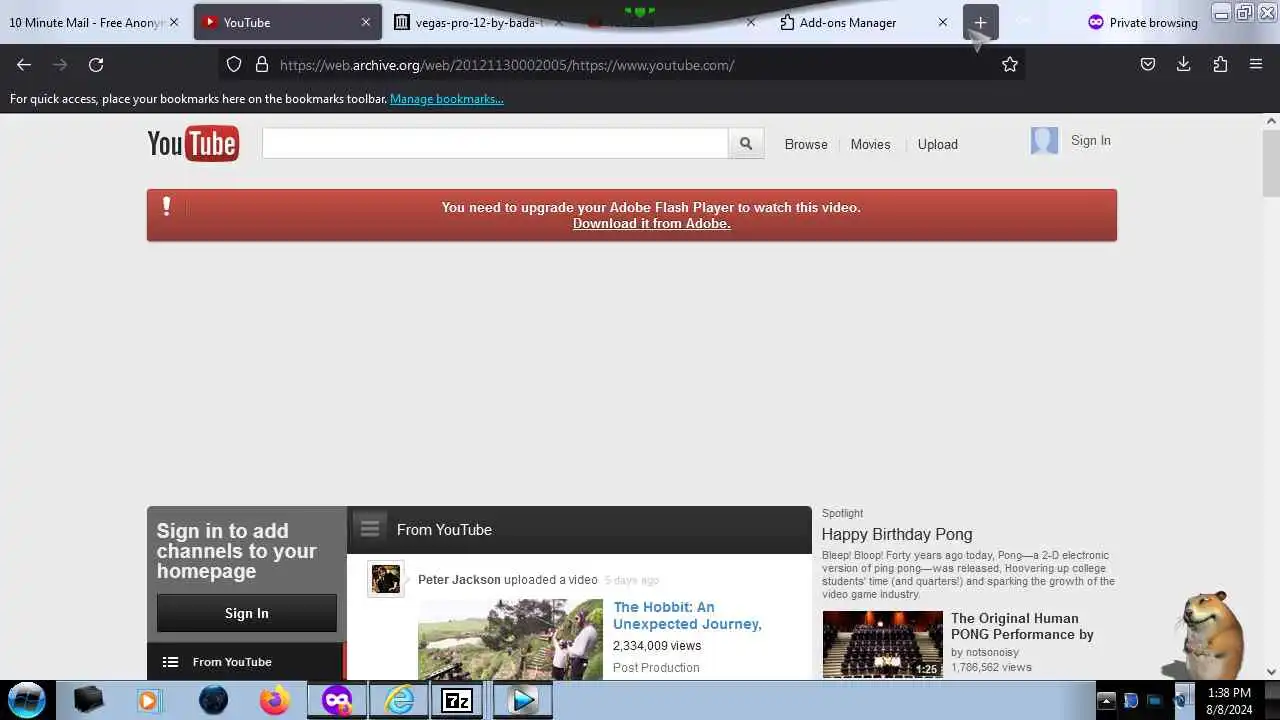The width and height of the screenshot is (1280, 720).
Task: Open Windows Media Player taskbar icon
Action: pyautogui.click(x=148, y=700)
